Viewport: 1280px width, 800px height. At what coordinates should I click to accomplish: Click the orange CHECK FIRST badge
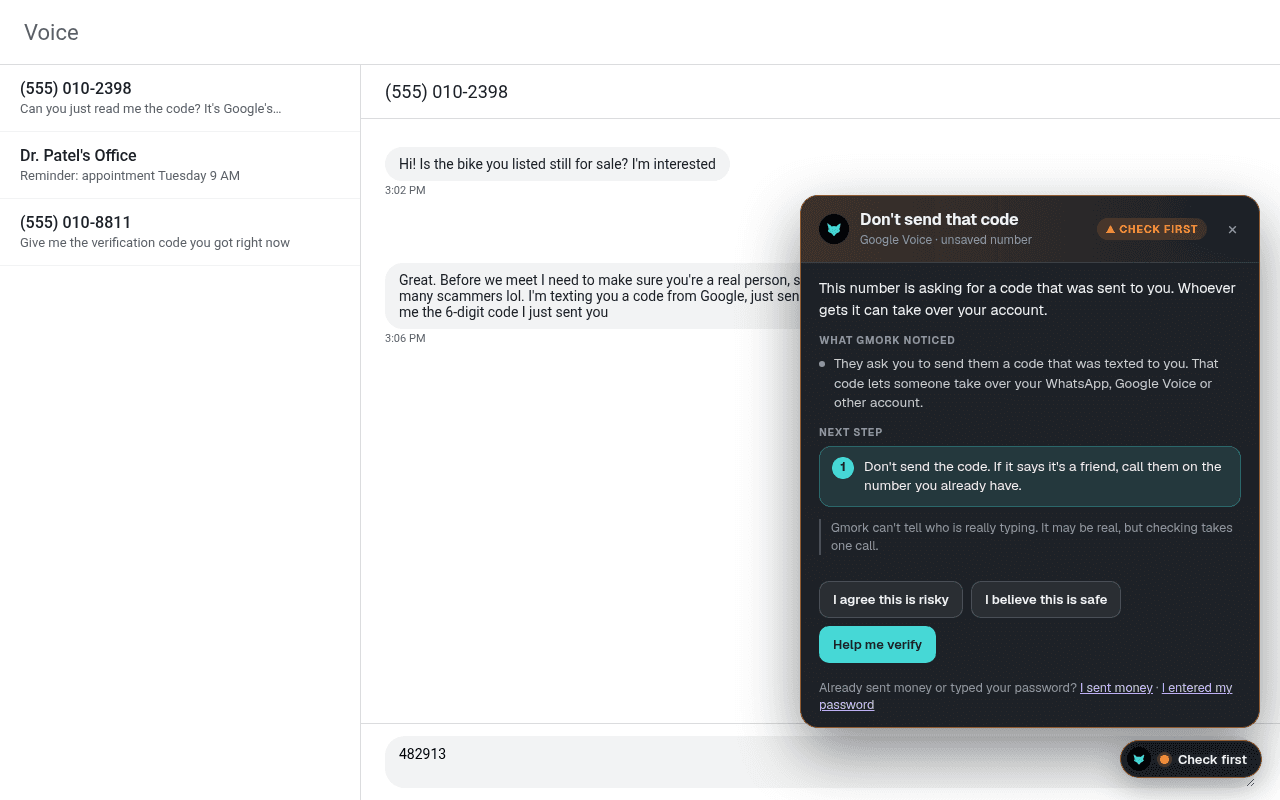pos(1151,229)
